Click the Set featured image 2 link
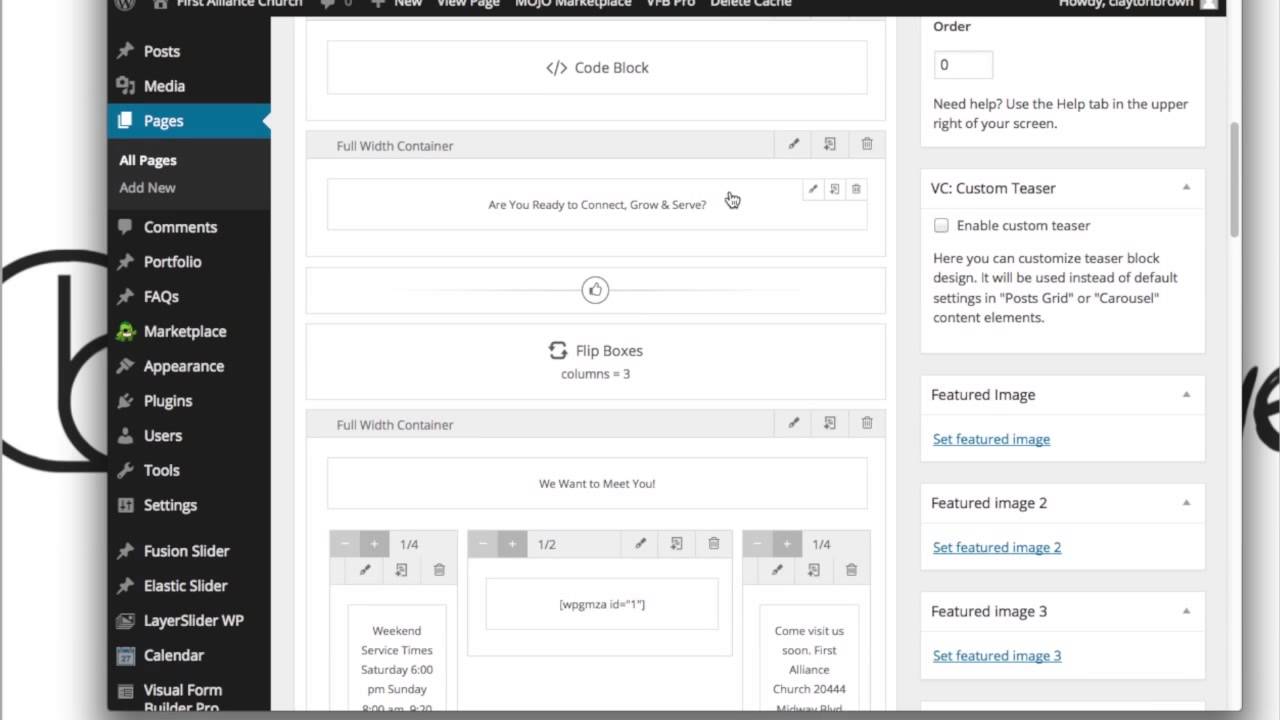 [996, 547]
